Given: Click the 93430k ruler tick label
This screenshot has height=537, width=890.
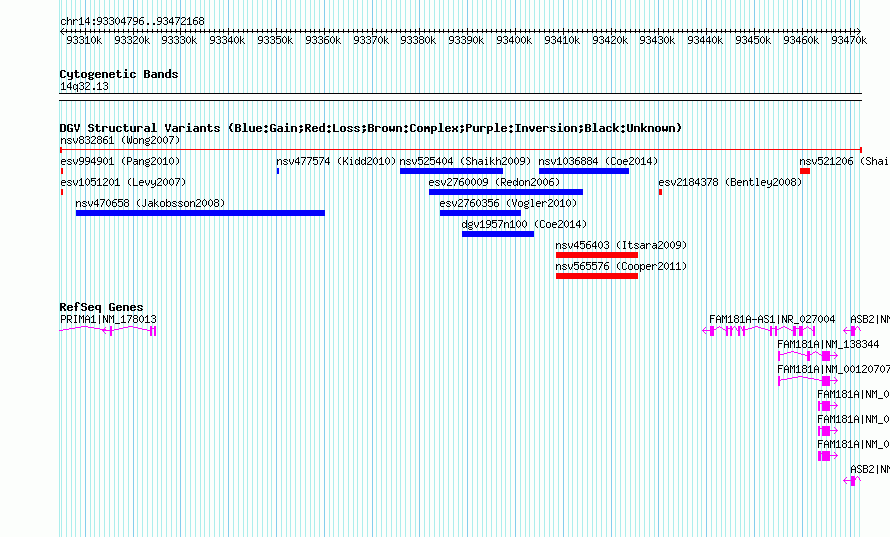Looking at the screenshot, I should click(657, 41).
